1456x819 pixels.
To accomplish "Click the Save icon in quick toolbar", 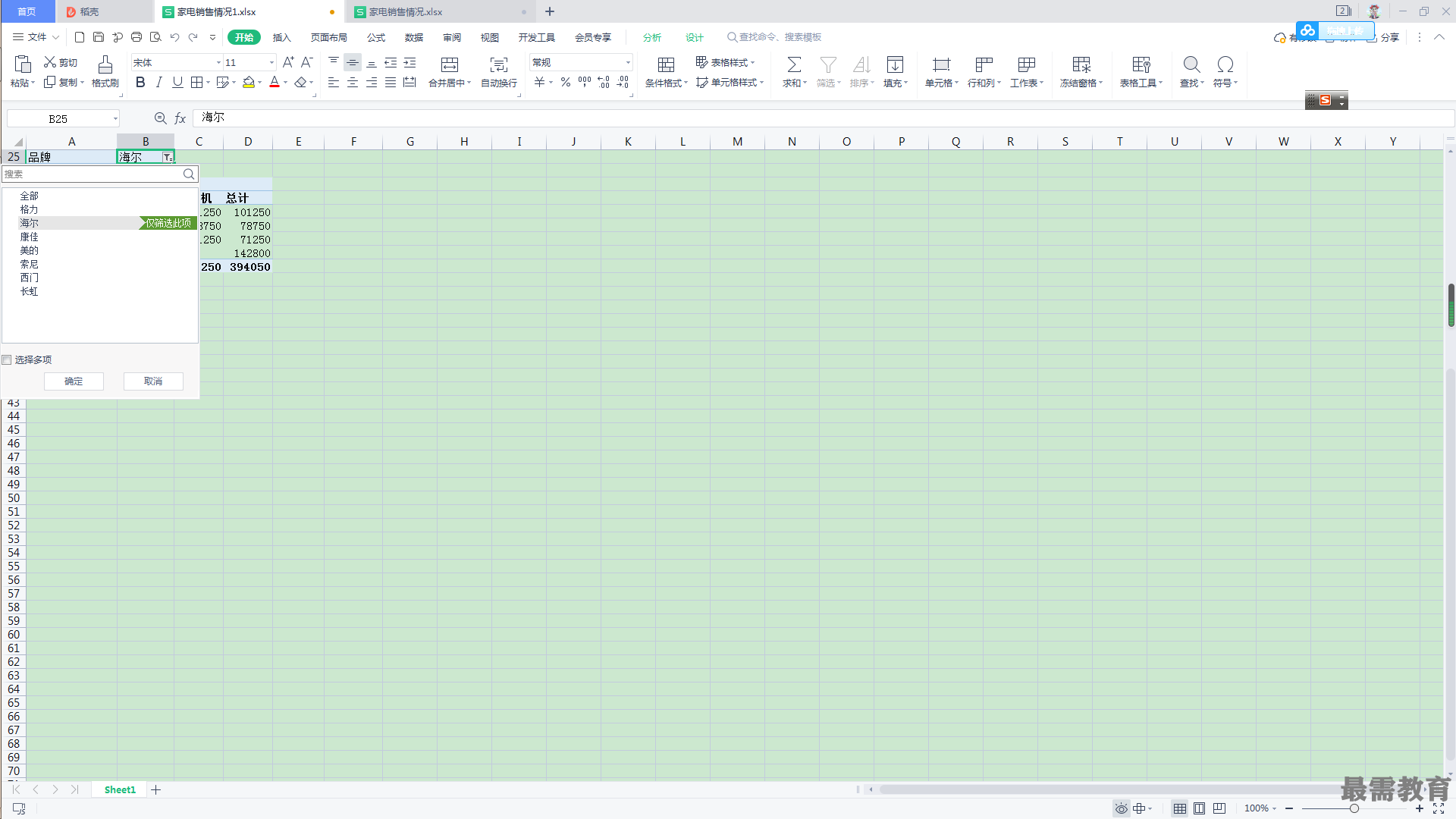I will coord(99,37).
